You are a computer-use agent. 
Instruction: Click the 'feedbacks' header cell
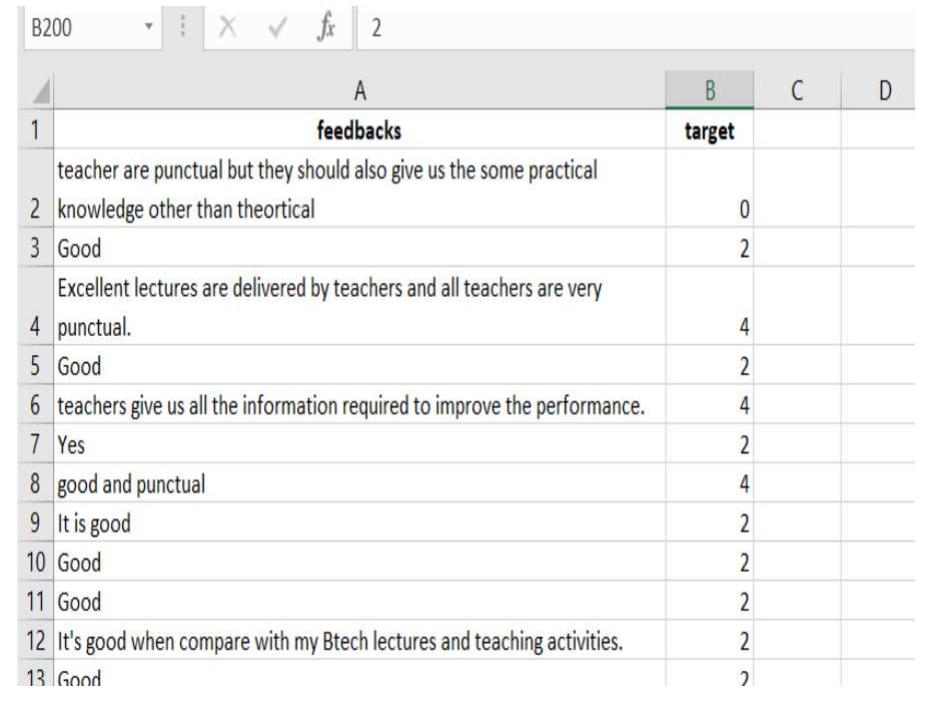tap(360, 130)
